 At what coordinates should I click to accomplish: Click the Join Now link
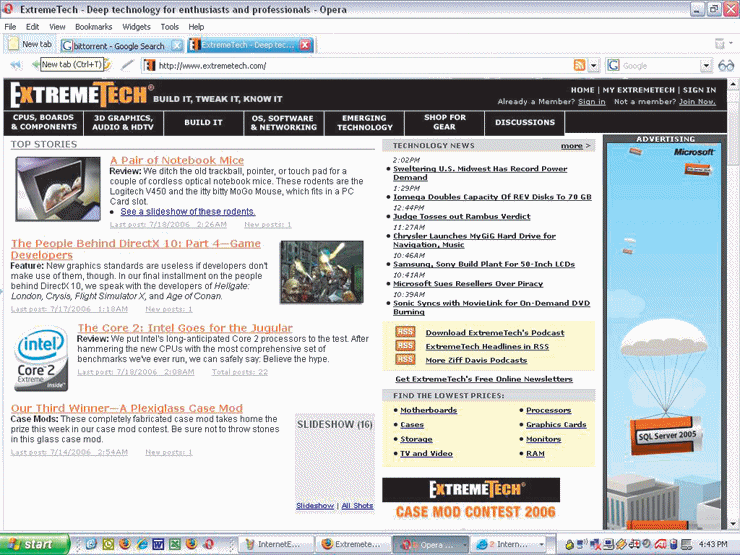pyautogui.click(x=697, y=101)
